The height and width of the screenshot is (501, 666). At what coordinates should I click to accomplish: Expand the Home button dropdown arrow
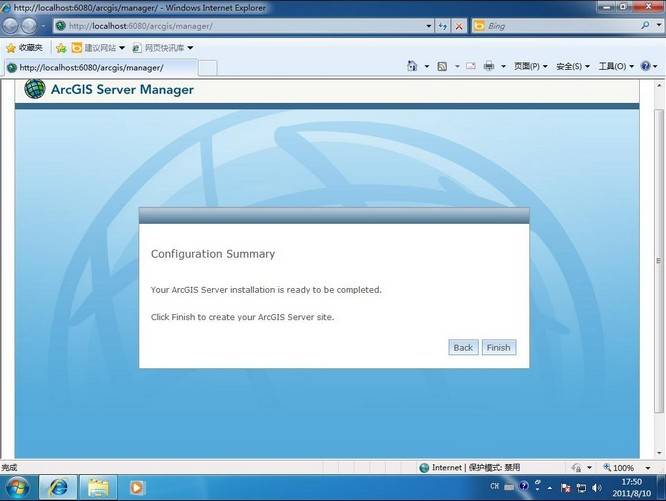(426, 66)
